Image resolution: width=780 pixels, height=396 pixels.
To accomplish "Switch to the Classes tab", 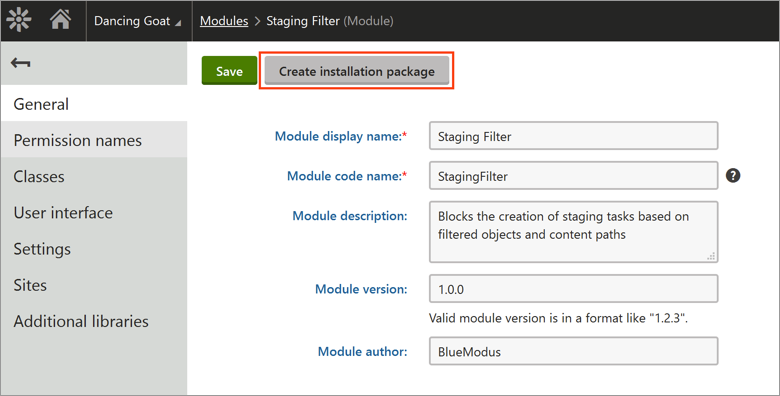I will 94,177.
